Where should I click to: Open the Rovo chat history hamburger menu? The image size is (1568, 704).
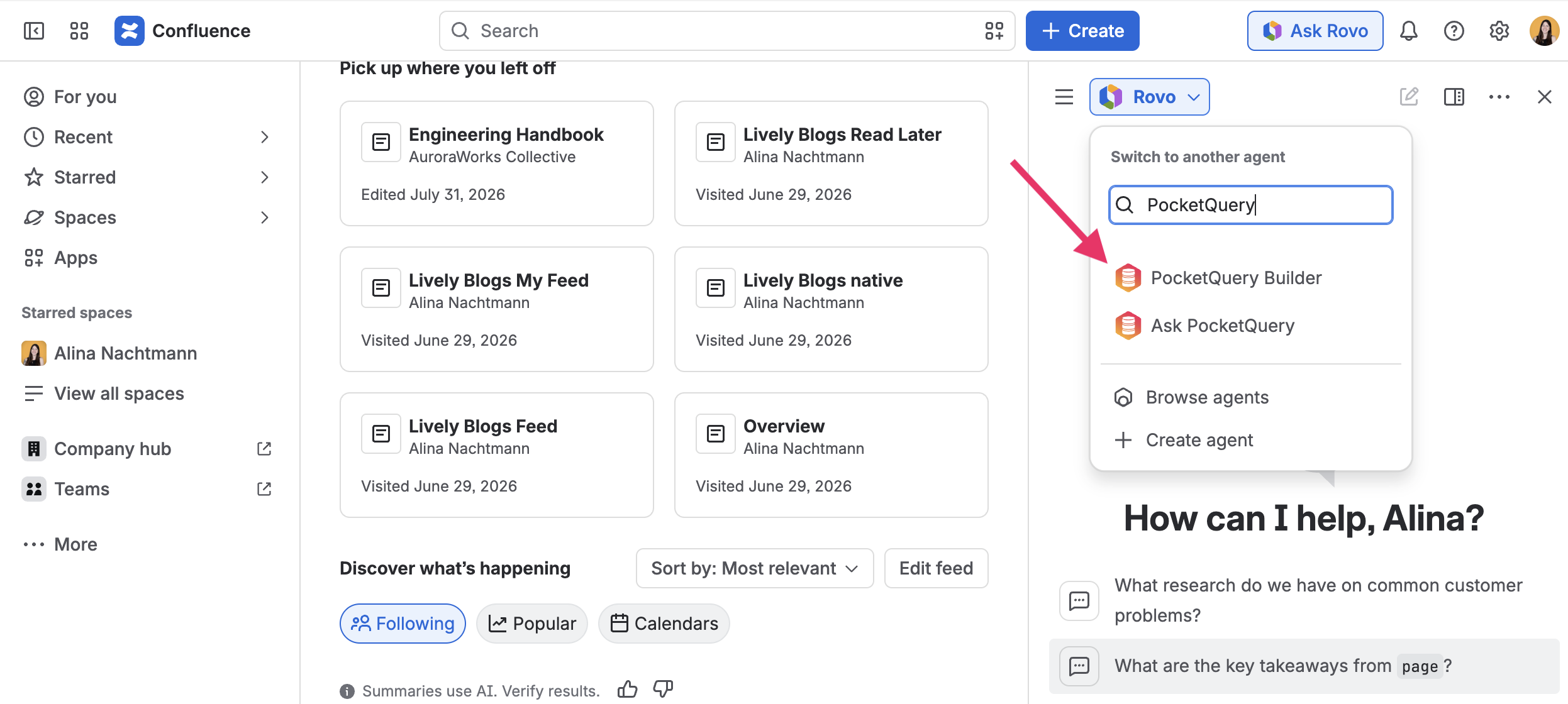point(1064,97)
